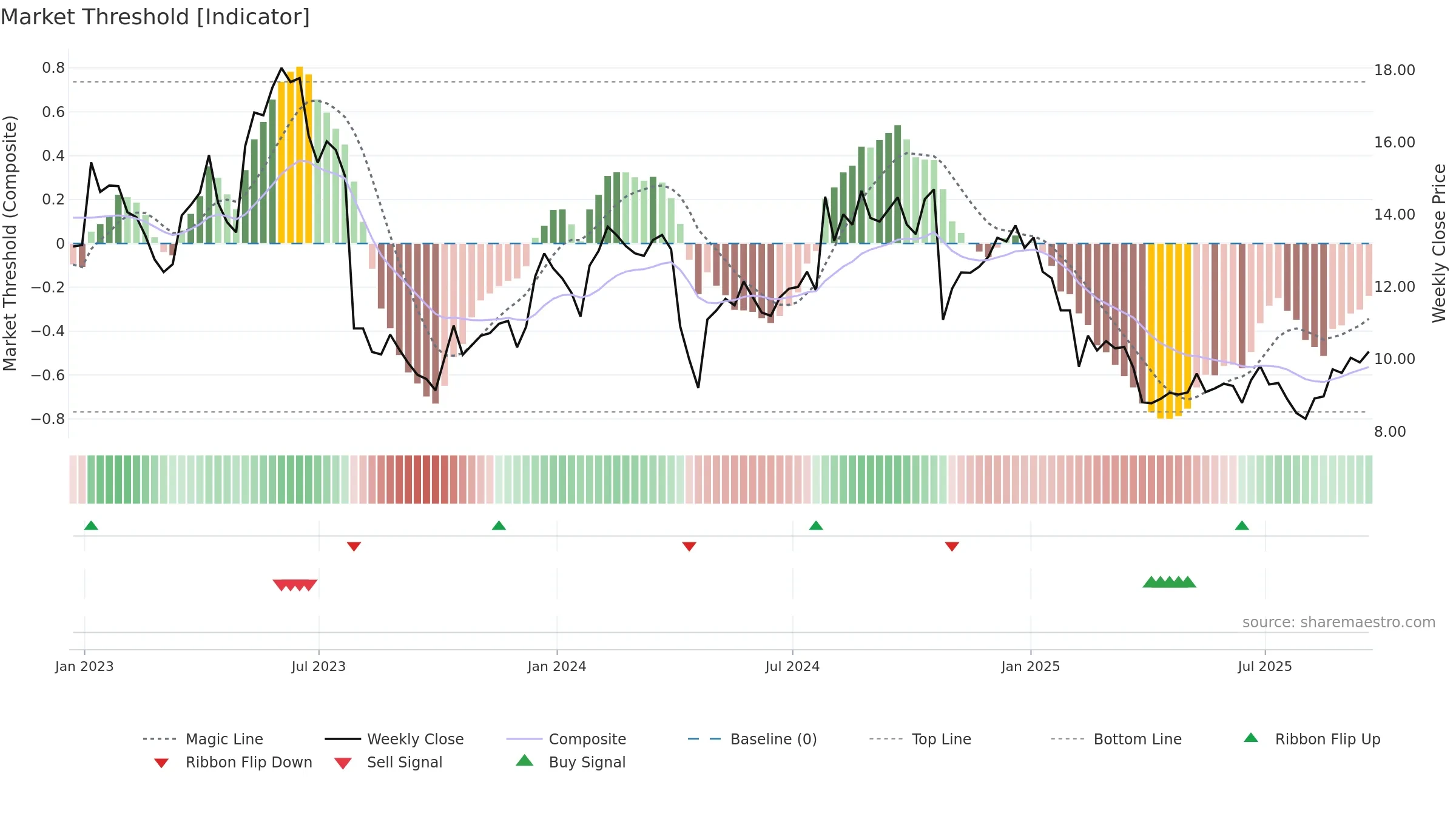Viewport: 1456px width, 819px height.
Task: Click the cluster of red sell signal markers
Action: pyautogui.click(x=295, y=585)
